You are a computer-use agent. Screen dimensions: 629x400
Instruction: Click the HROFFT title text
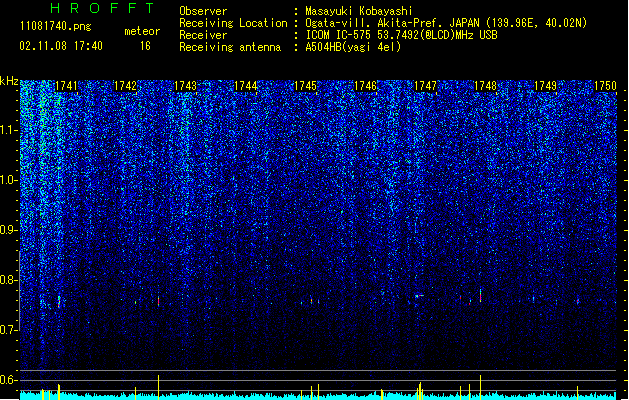(102, 8)
